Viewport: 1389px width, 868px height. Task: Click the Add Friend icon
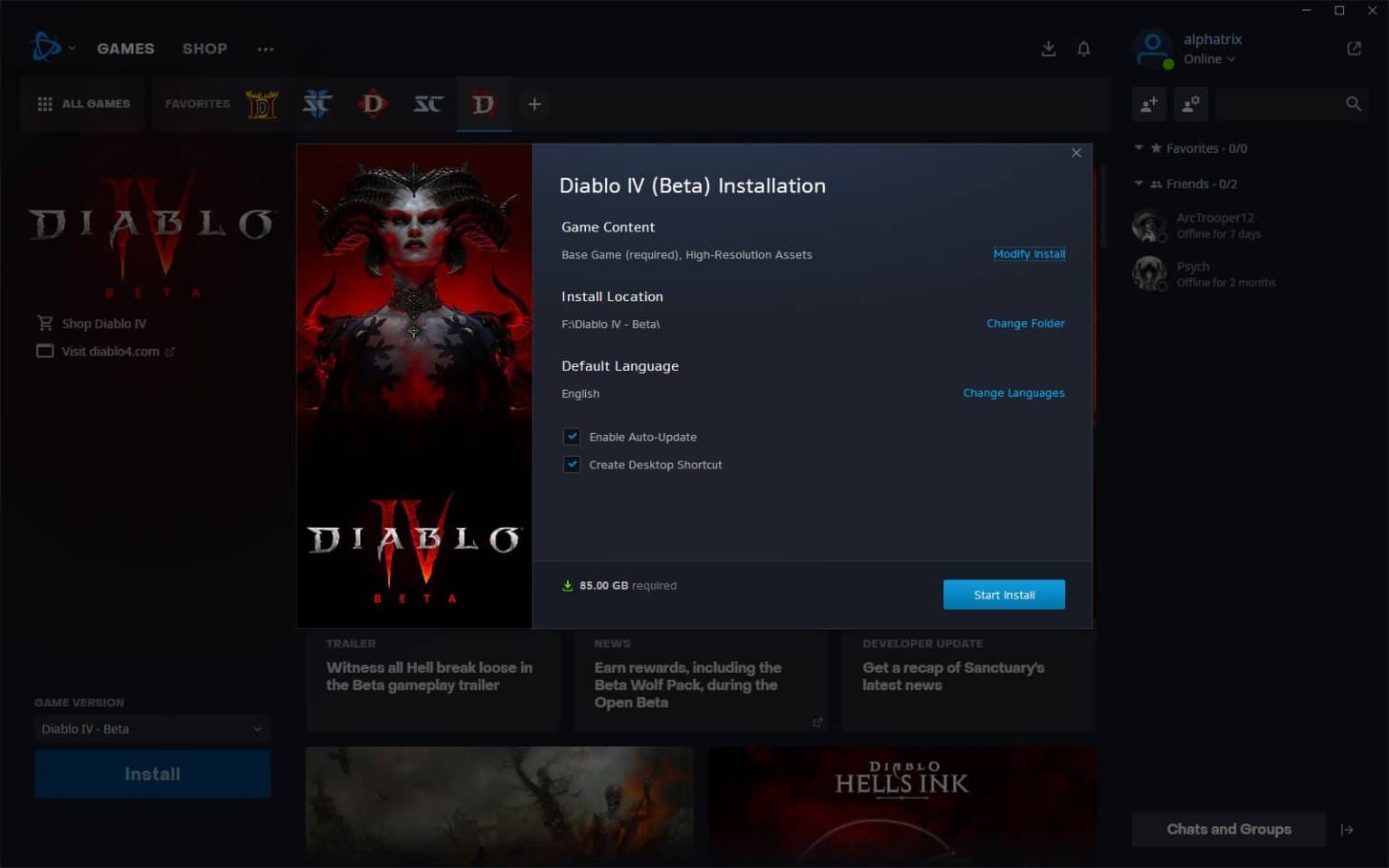tap(1149, 105)
